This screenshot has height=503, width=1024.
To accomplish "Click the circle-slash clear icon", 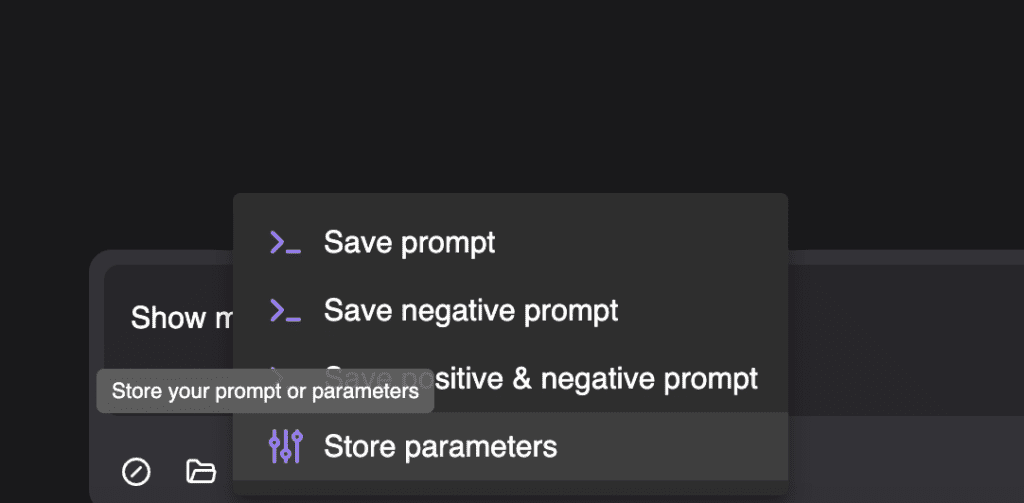I will (136, 471).
